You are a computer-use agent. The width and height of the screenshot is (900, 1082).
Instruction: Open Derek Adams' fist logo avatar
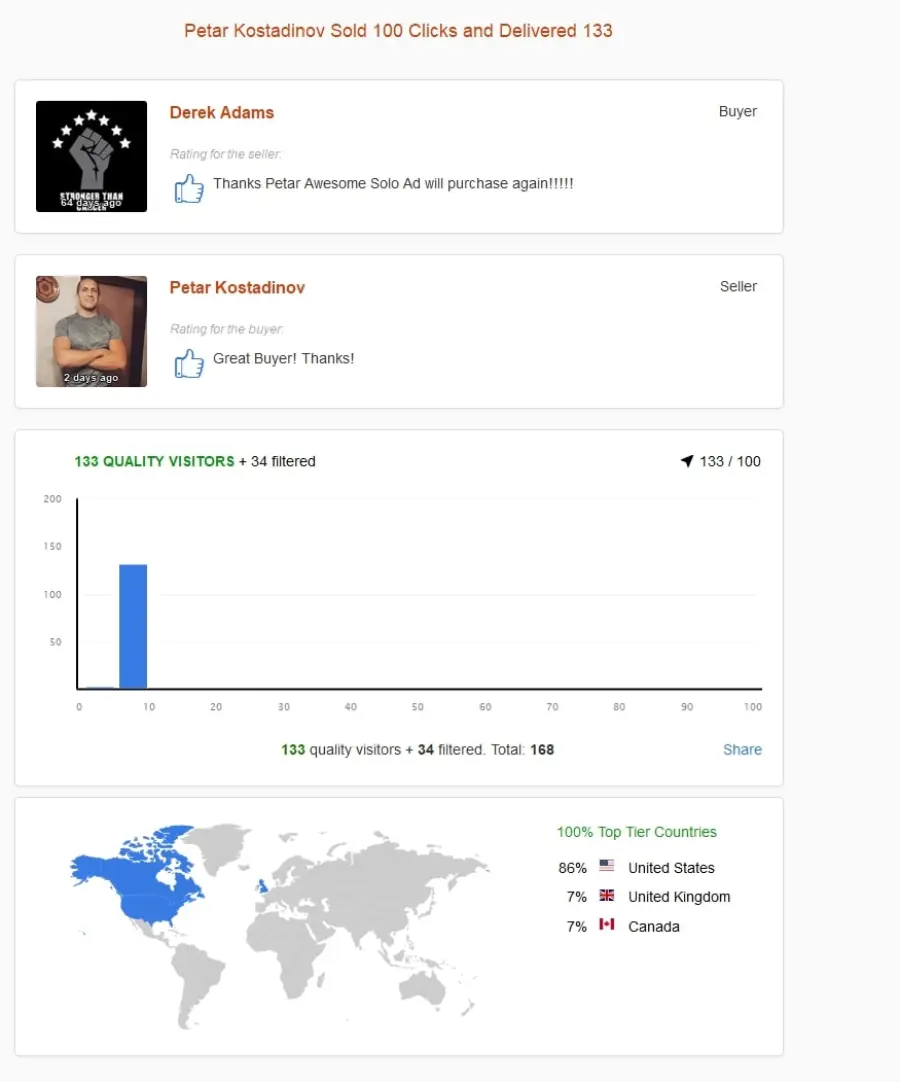coord(91,157)
